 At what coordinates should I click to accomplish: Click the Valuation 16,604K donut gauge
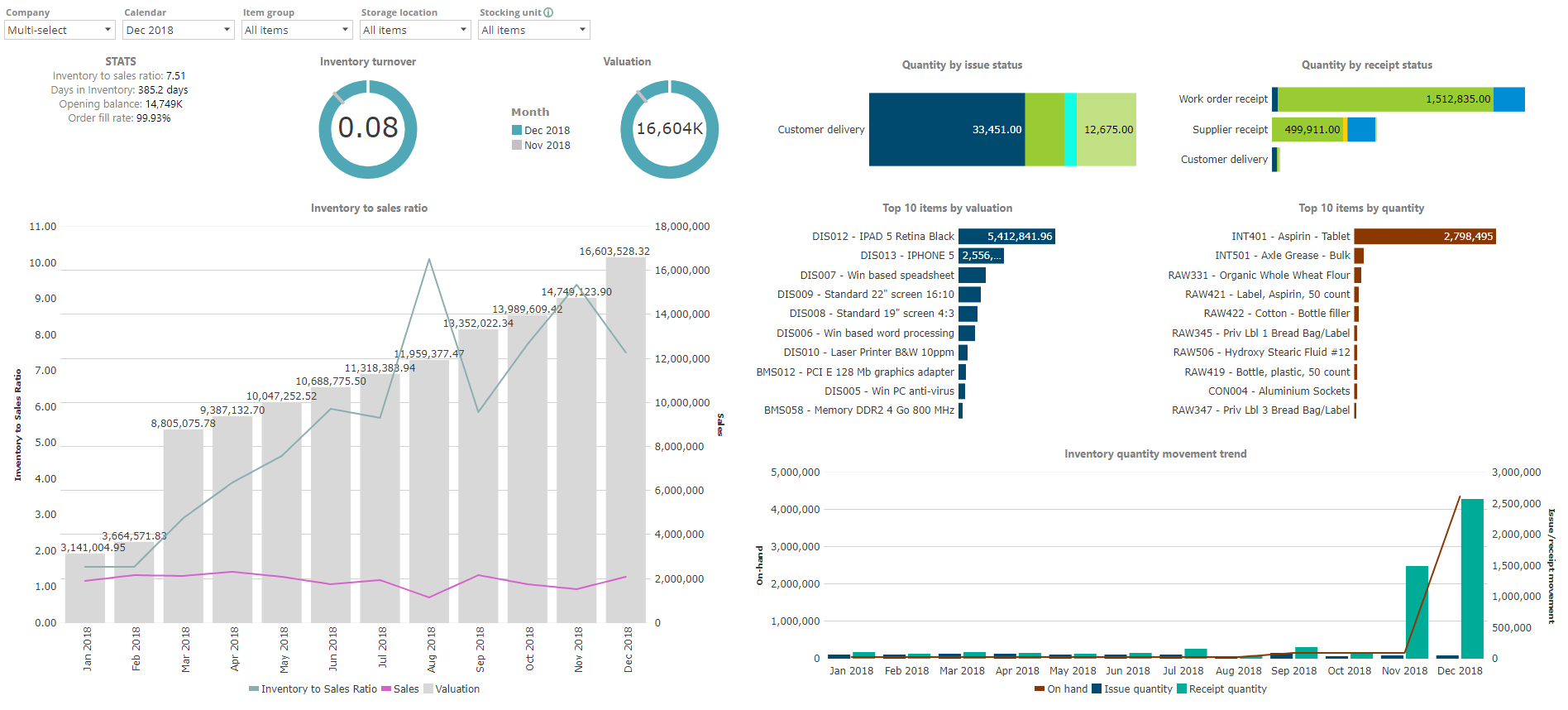point(669,128)
